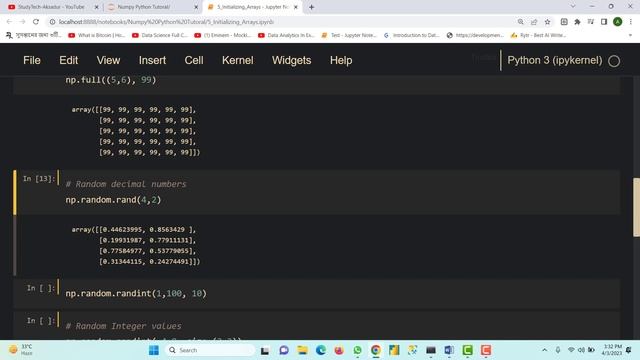The width and height of the screenshot is (640, 360).
Task: Open the Edit menu
Action: pyautogui.click(x=69, y=60)
